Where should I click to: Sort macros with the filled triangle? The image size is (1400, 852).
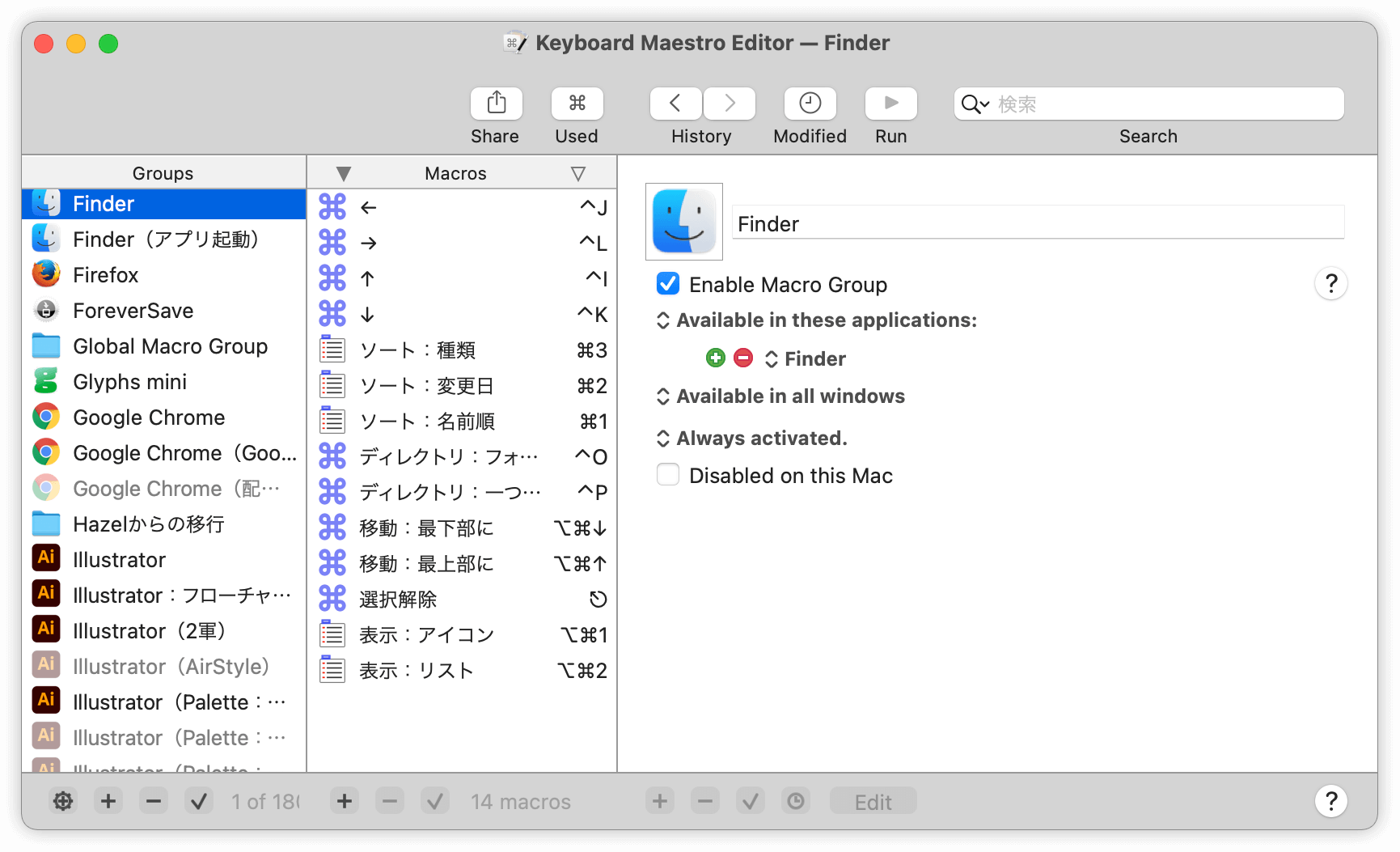(344, 173)
